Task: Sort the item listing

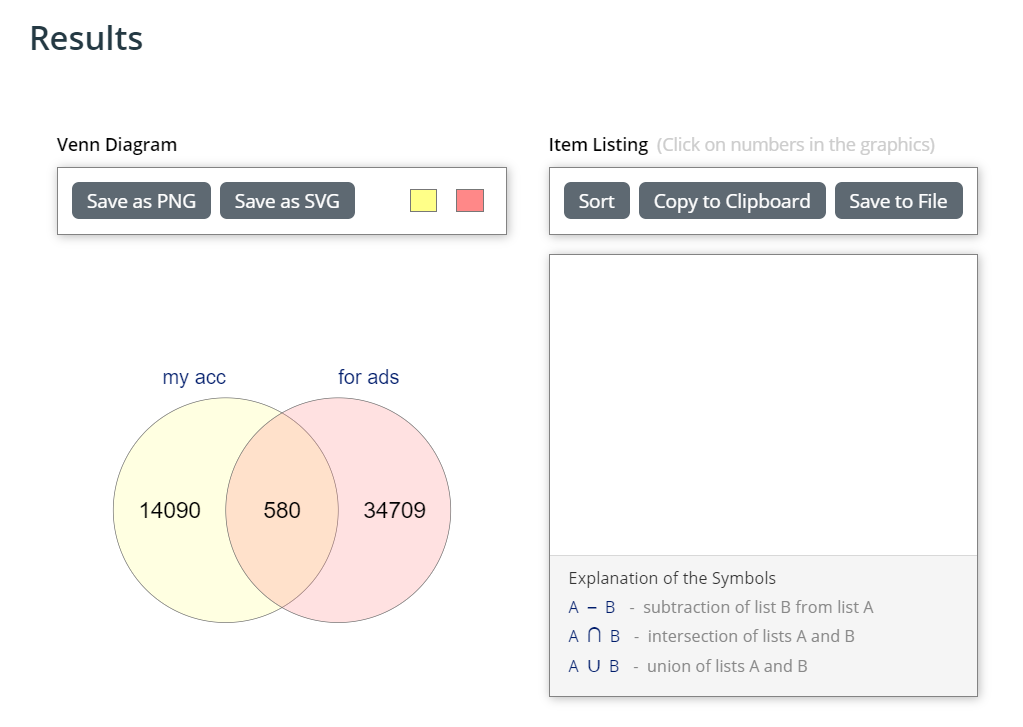Action: click(596, 201)
